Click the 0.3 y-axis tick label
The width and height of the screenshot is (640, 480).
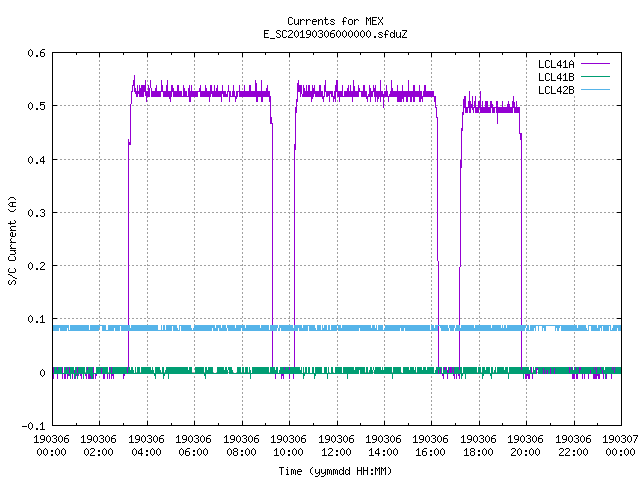click(36, 213)
